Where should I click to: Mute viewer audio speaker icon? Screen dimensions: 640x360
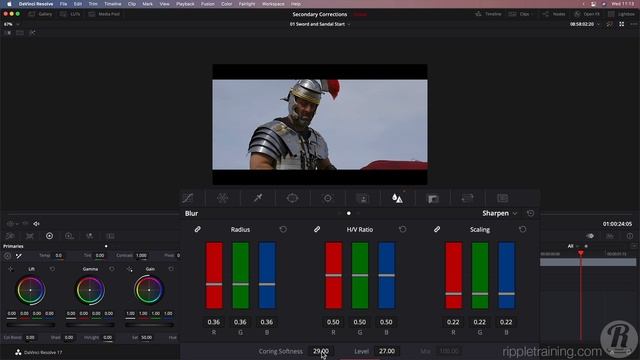point(36,224)
